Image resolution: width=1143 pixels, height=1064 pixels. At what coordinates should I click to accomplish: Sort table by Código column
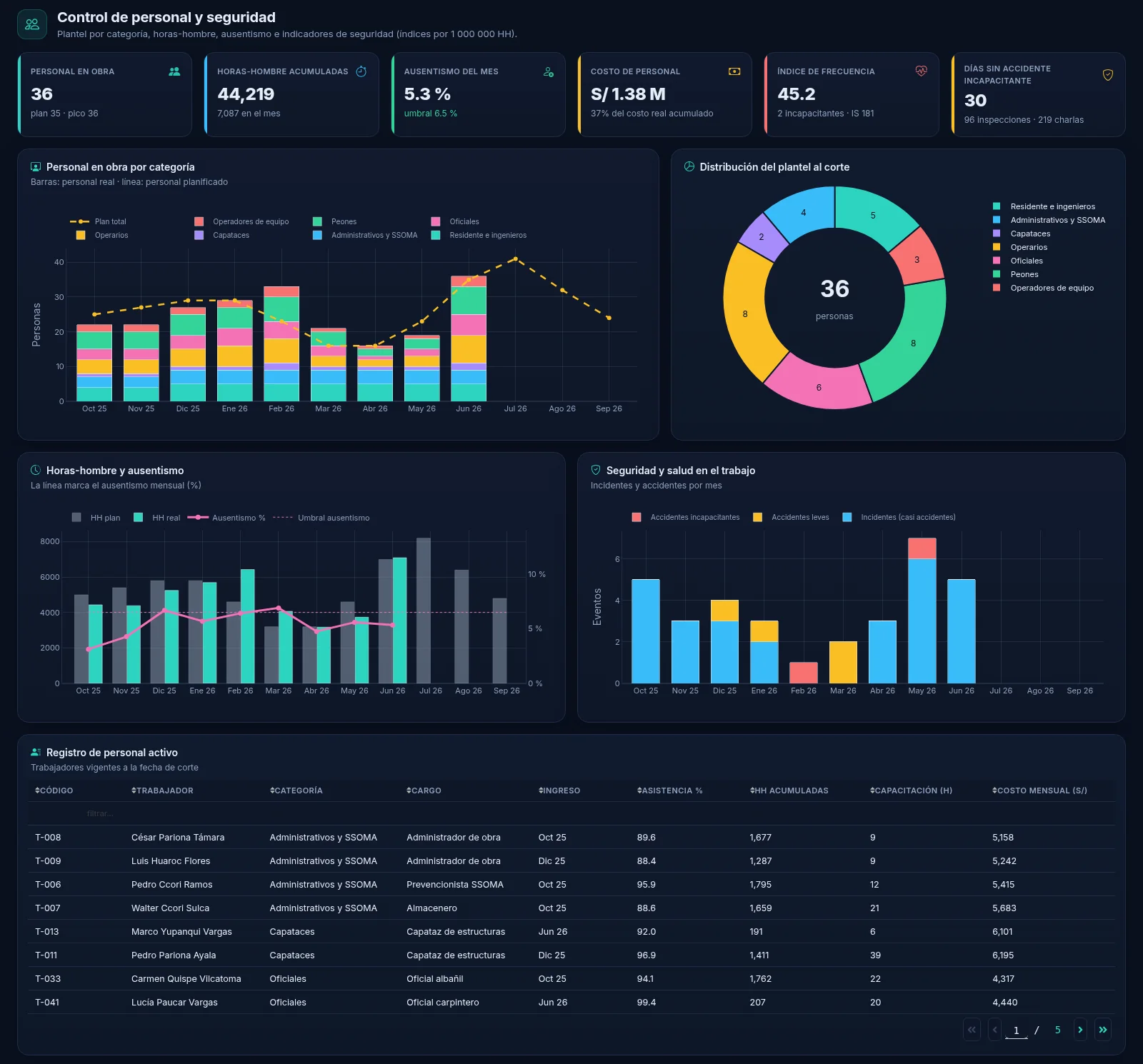tap(54, 791)
